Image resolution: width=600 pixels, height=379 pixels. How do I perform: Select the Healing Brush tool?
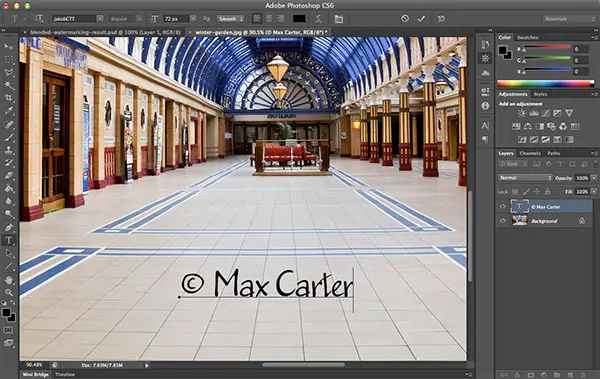(x=8, y=124)
